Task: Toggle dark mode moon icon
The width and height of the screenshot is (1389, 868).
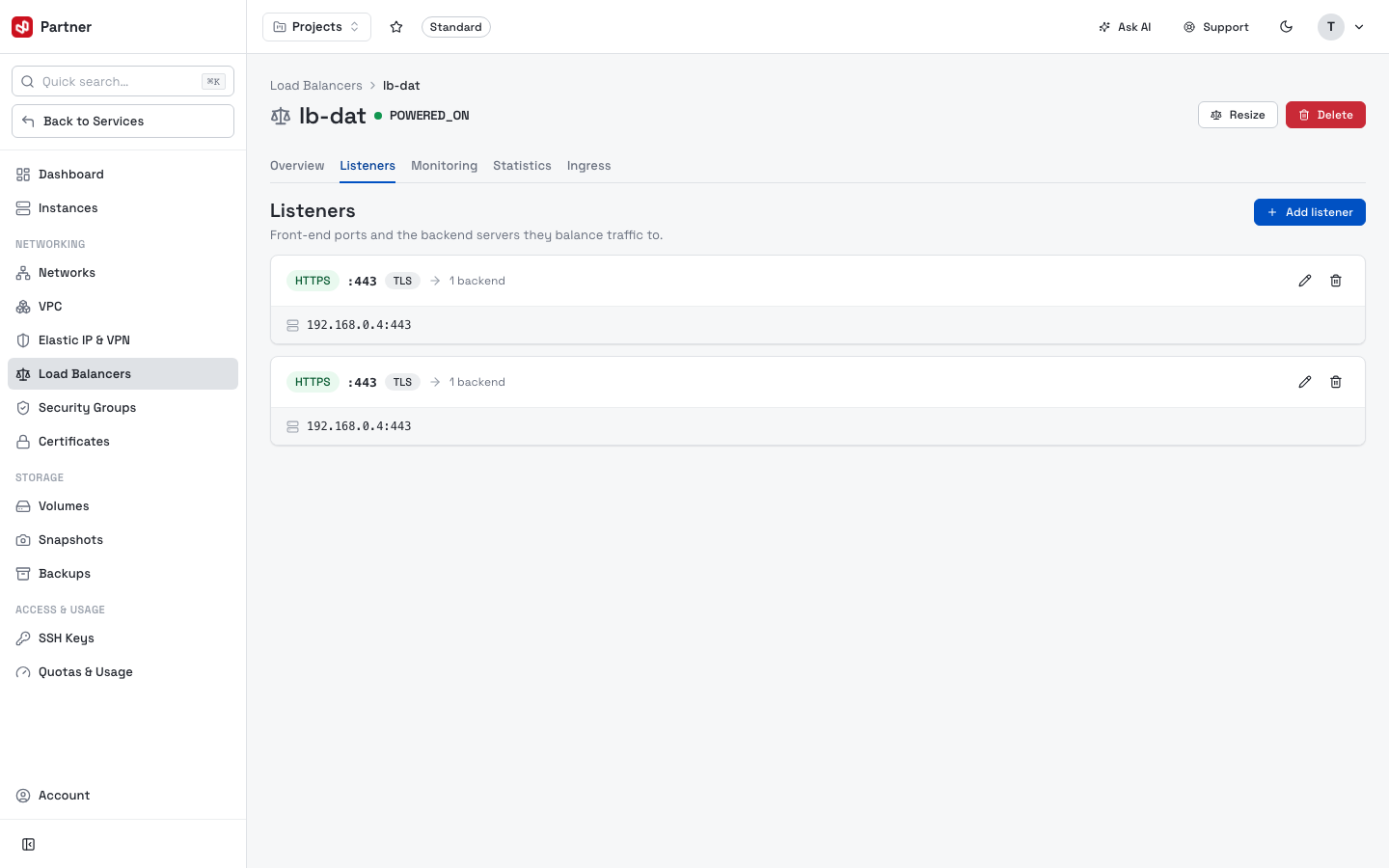Action: click(1286, 27)
